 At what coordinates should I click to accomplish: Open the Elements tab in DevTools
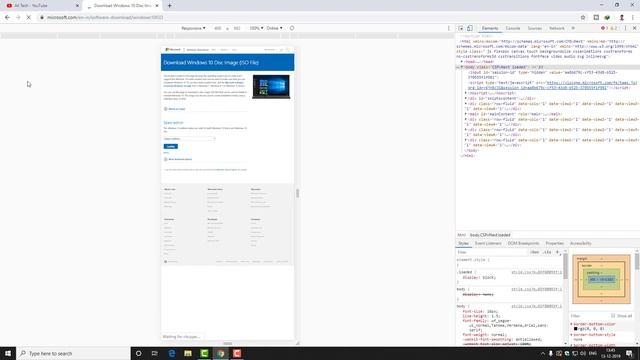pos(490,28)
